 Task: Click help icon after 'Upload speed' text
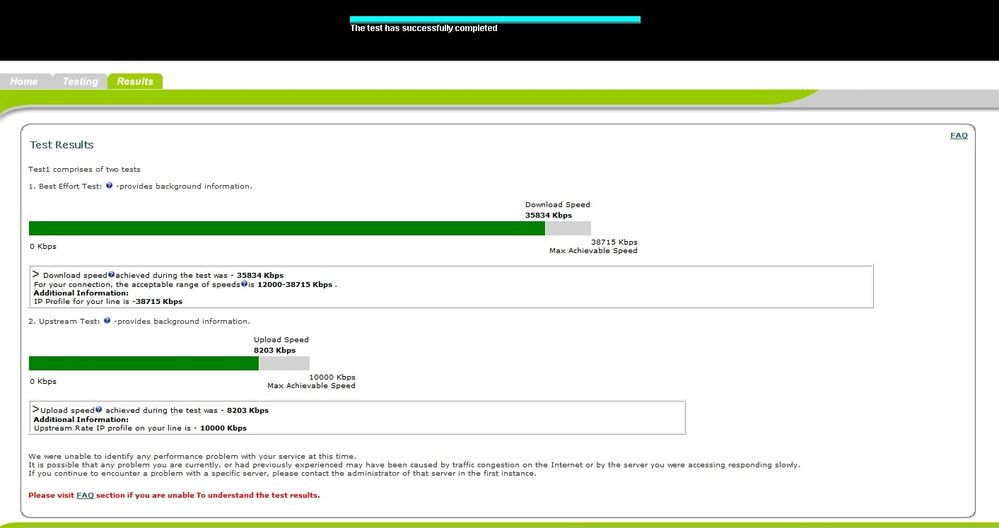tap(101, 410)
